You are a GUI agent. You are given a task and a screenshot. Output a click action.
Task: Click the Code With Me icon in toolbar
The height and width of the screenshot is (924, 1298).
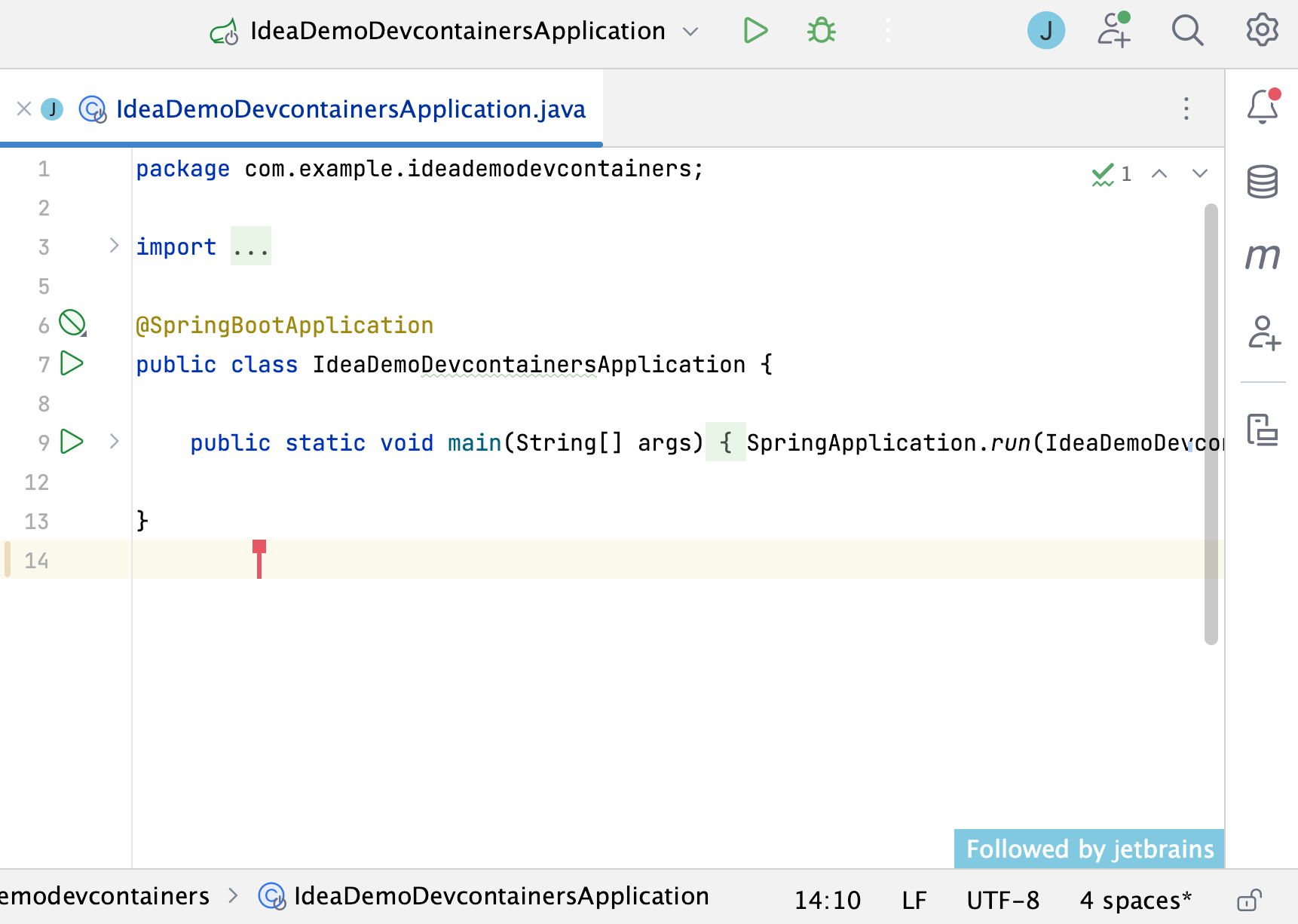(1113, 31)
